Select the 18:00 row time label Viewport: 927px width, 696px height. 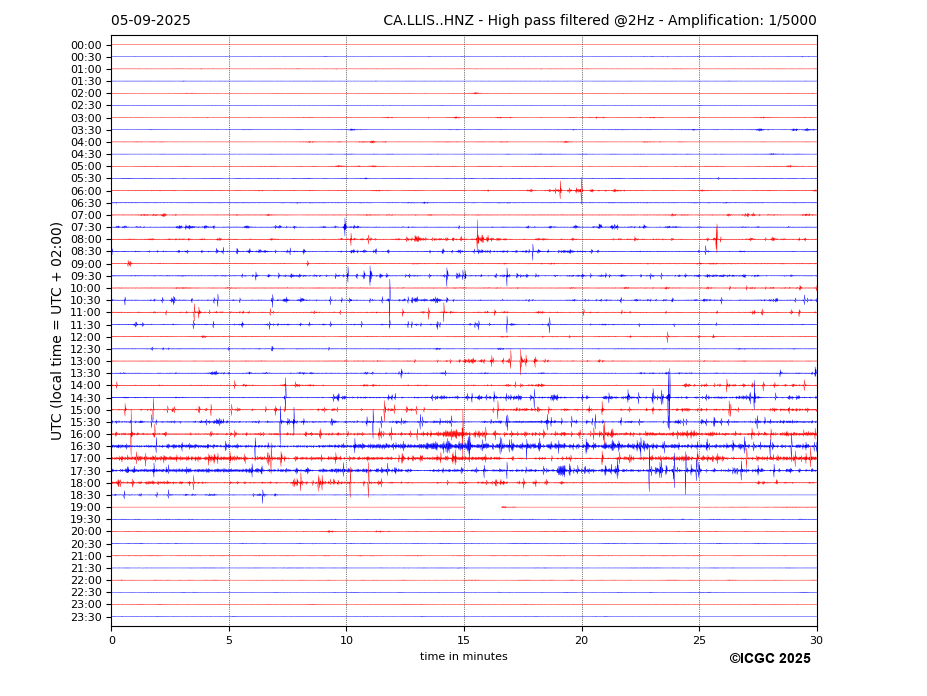[86, 484]
